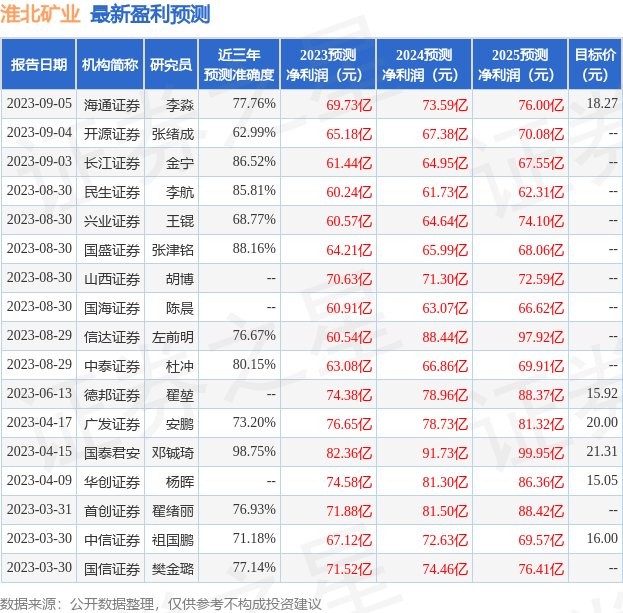Click the 2025预测净利润 column header
Image resolution: width=623 pixels, height=613 pixels.
tap(520, 64)
